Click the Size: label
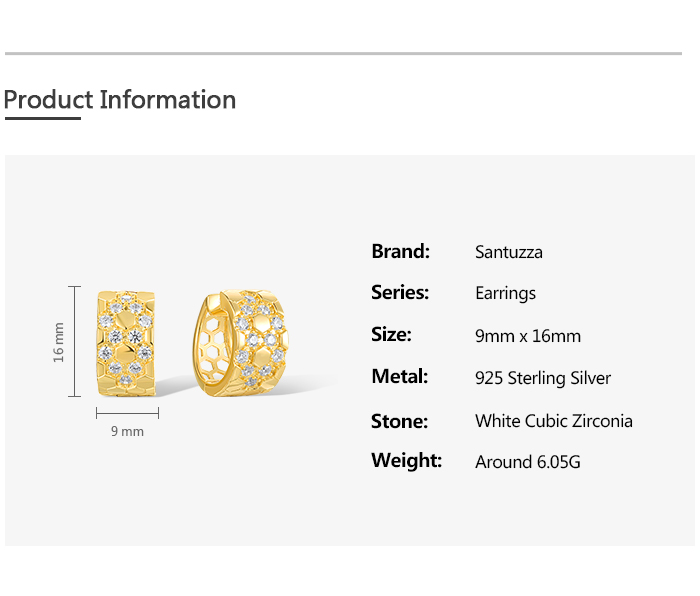This screenshot has width=700, height=596. click(x=391, y=335)
